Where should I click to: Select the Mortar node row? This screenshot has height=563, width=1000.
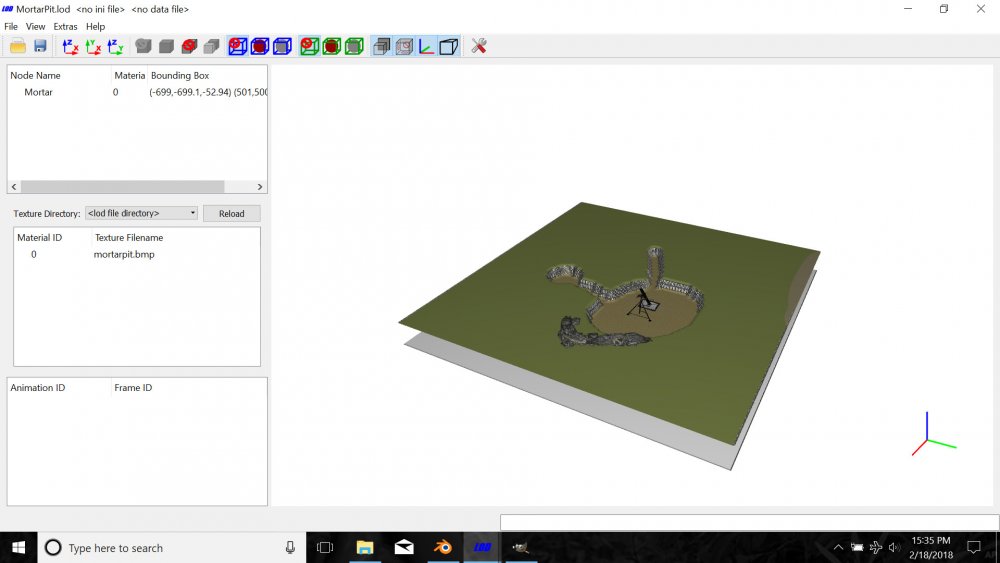137,92
